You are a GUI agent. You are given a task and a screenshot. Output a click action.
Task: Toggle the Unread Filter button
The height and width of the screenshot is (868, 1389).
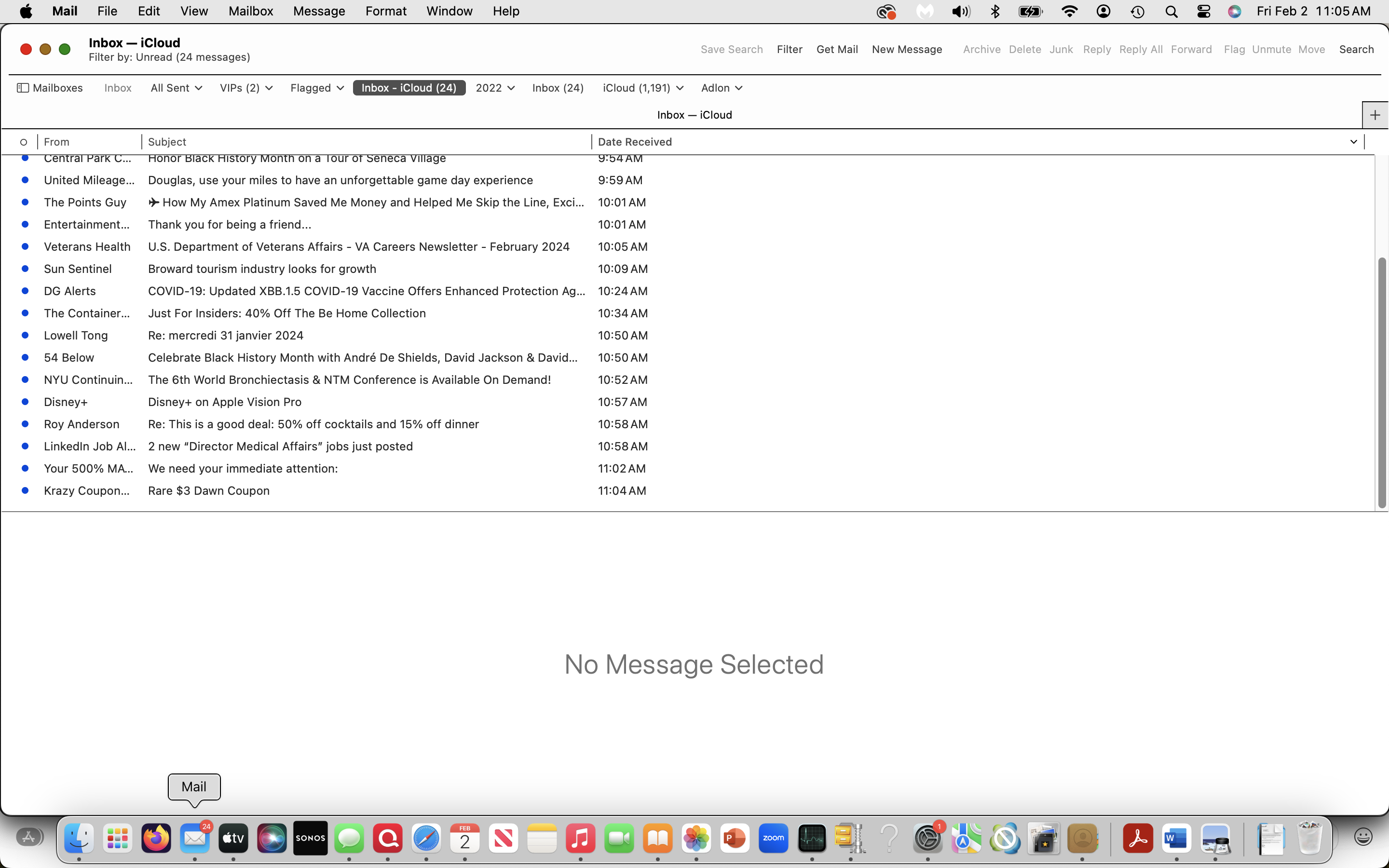(789, 49)
